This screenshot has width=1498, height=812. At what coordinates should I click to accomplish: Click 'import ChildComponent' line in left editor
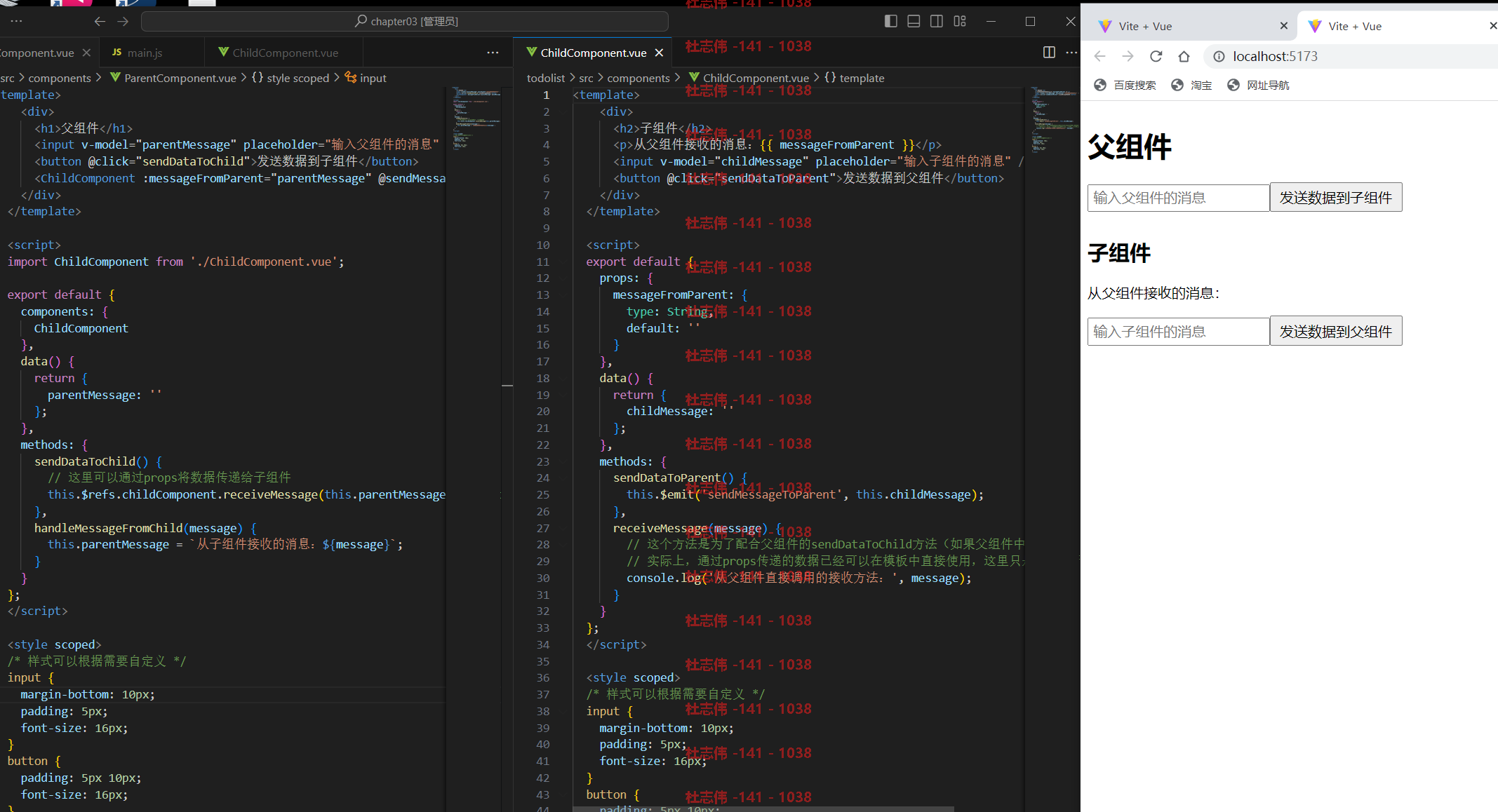176,262
